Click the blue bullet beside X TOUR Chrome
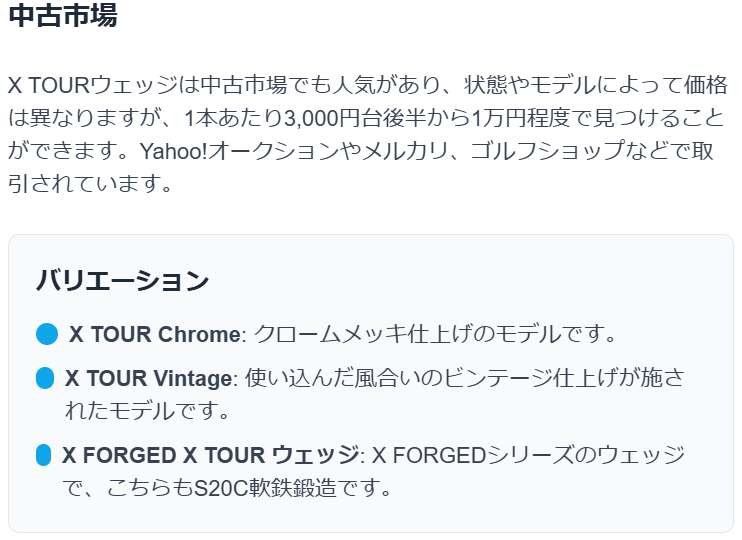Image resolution: width=742 pixels, height=540 pixels. pyautogui.click(x=47, y=334)
